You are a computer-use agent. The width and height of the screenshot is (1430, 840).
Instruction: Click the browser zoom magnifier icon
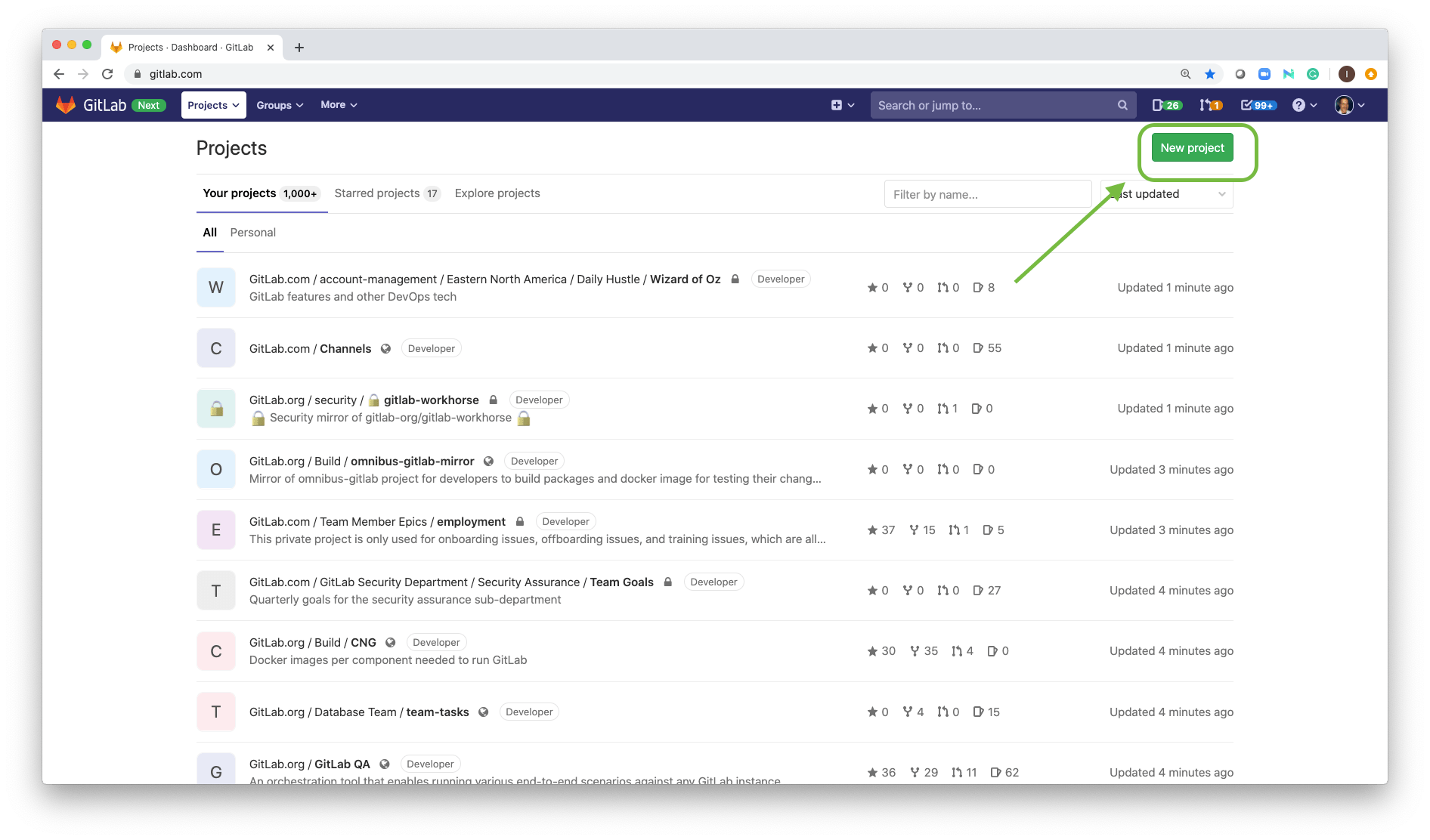pyautogui.click(x=1186, y=74)
